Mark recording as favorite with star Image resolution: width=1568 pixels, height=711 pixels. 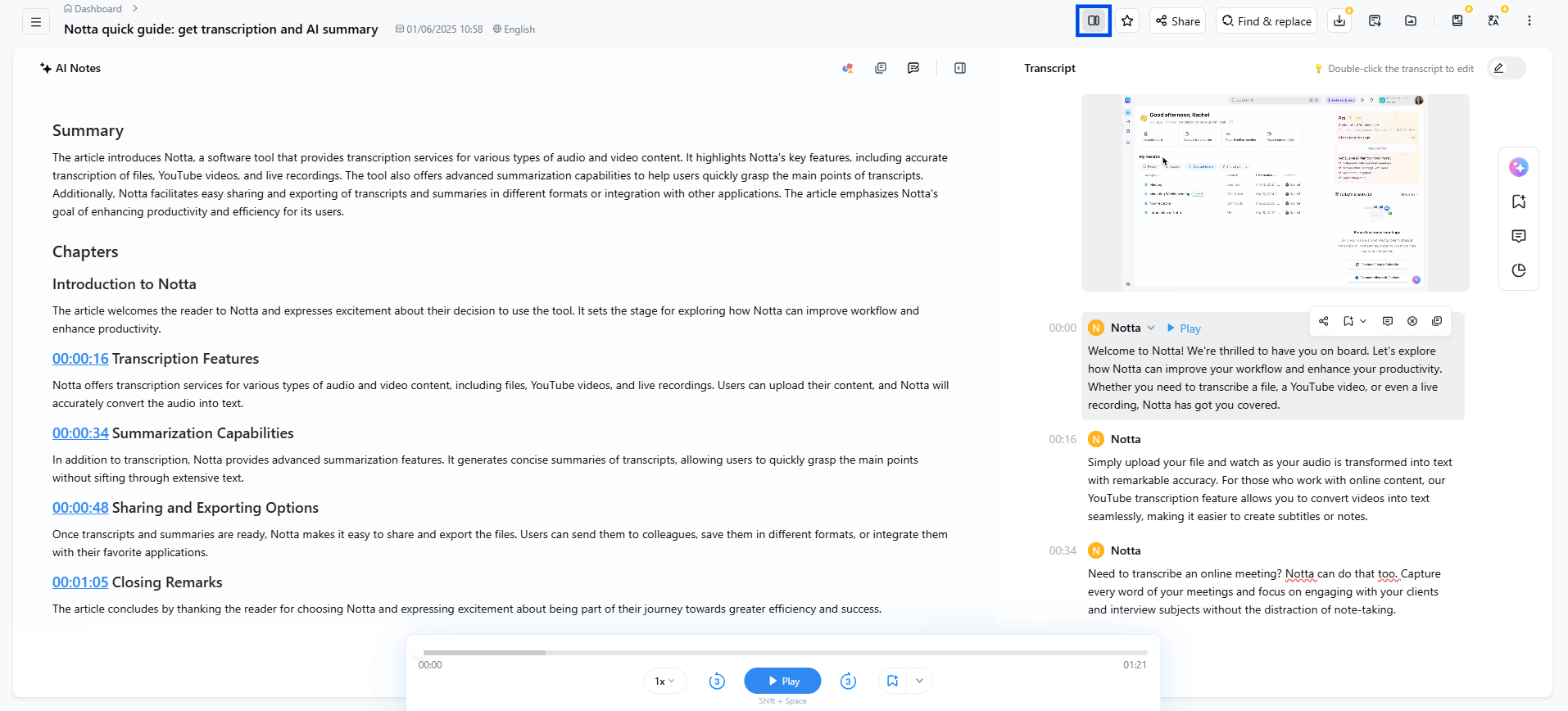pos(1127,21)
